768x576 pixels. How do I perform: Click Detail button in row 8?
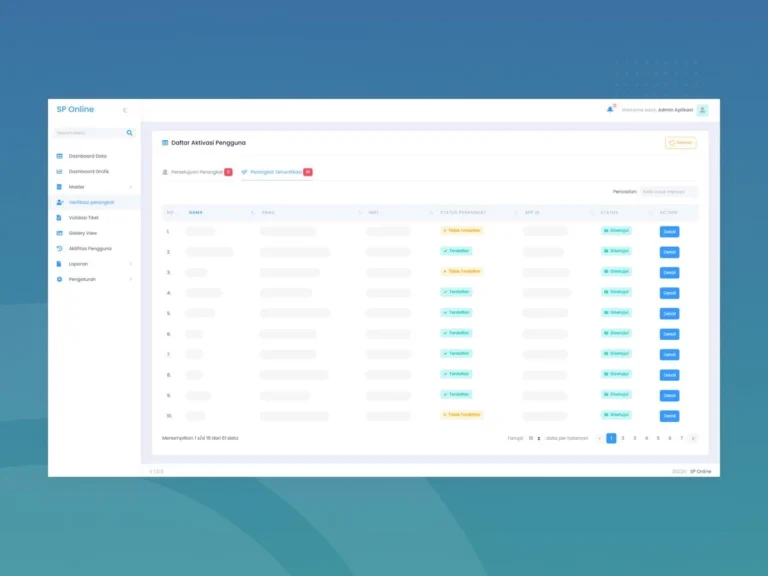[669, 375]
